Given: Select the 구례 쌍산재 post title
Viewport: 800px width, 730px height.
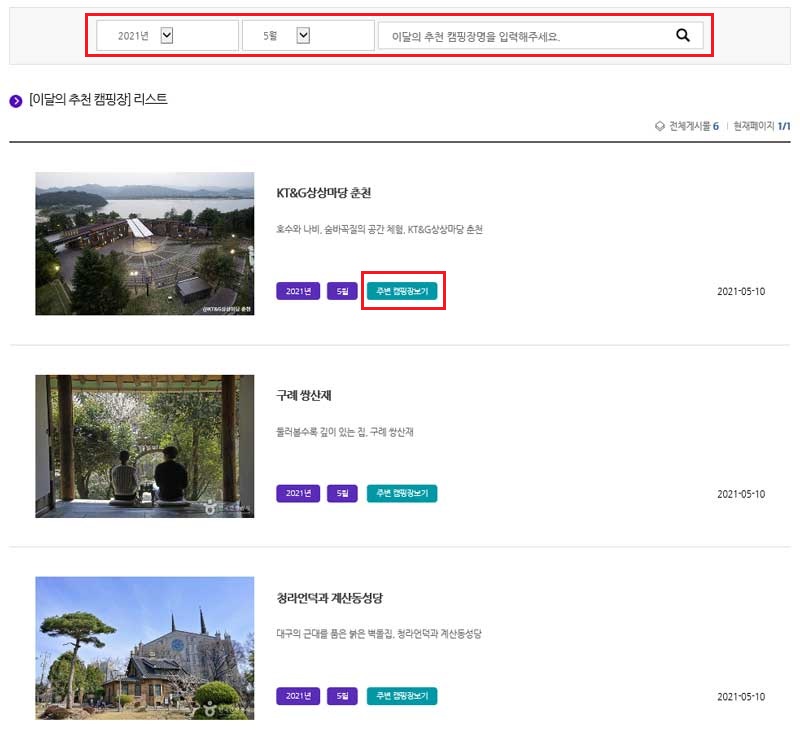Looking at the screenshot, I should [x=307, y=395].
